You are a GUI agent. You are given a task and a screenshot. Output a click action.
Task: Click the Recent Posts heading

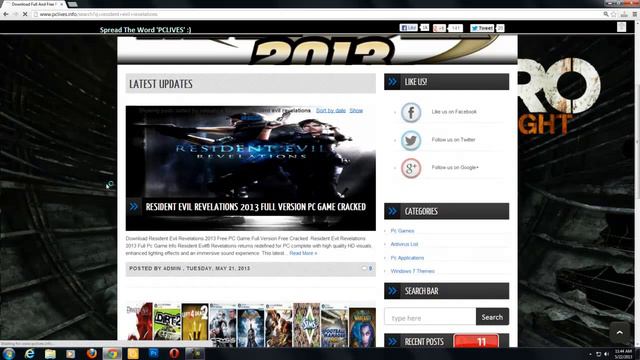[424, 342]
